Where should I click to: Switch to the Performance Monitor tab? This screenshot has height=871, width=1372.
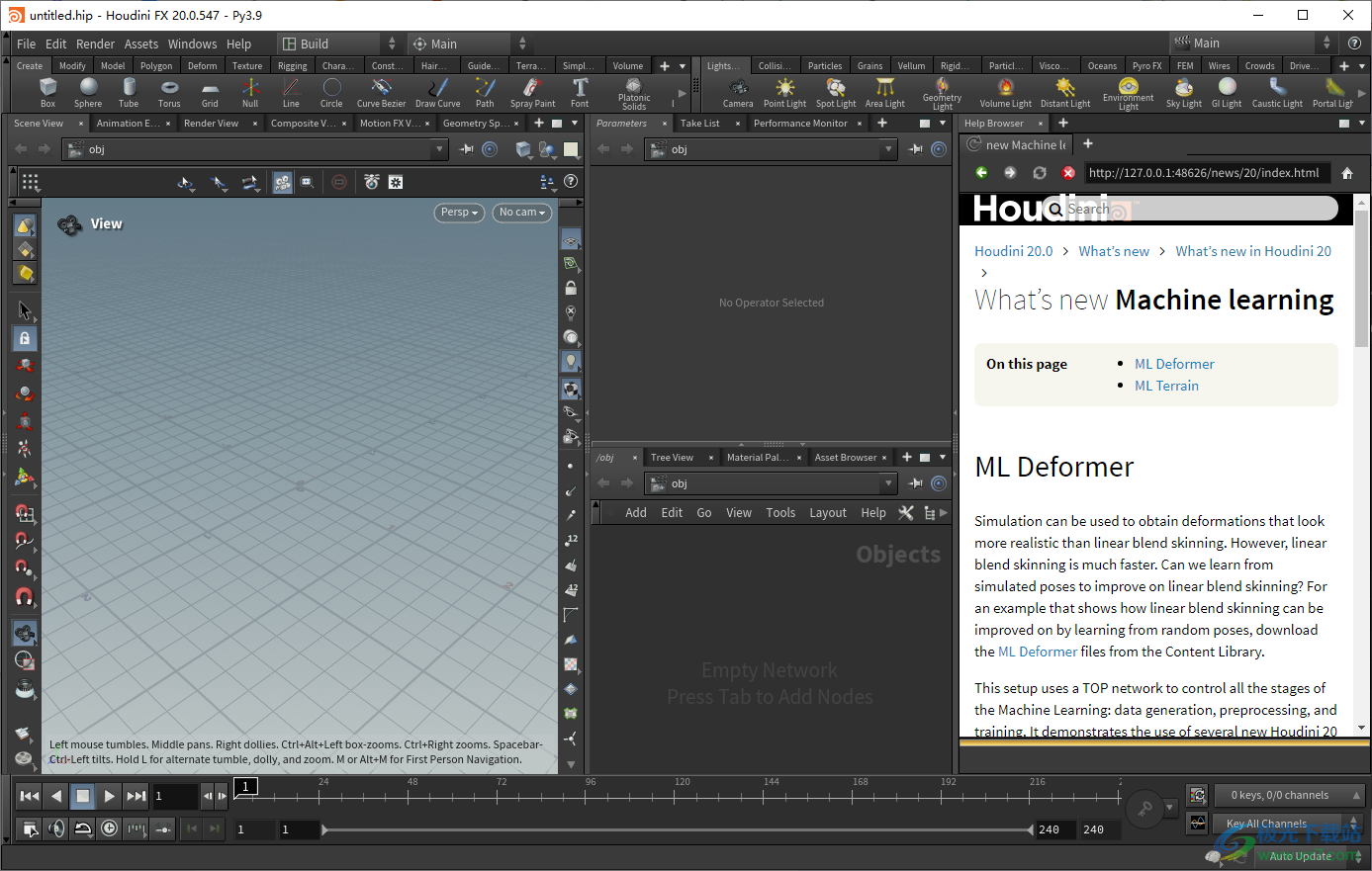coord(800,124)
